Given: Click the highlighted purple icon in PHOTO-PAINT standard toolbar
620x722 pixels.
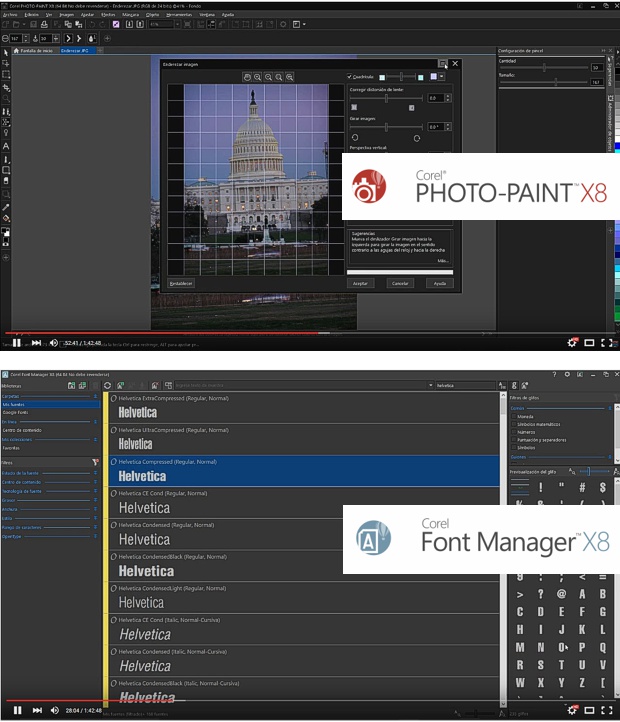Looking at the screenshot, I should tap(116, 24).
